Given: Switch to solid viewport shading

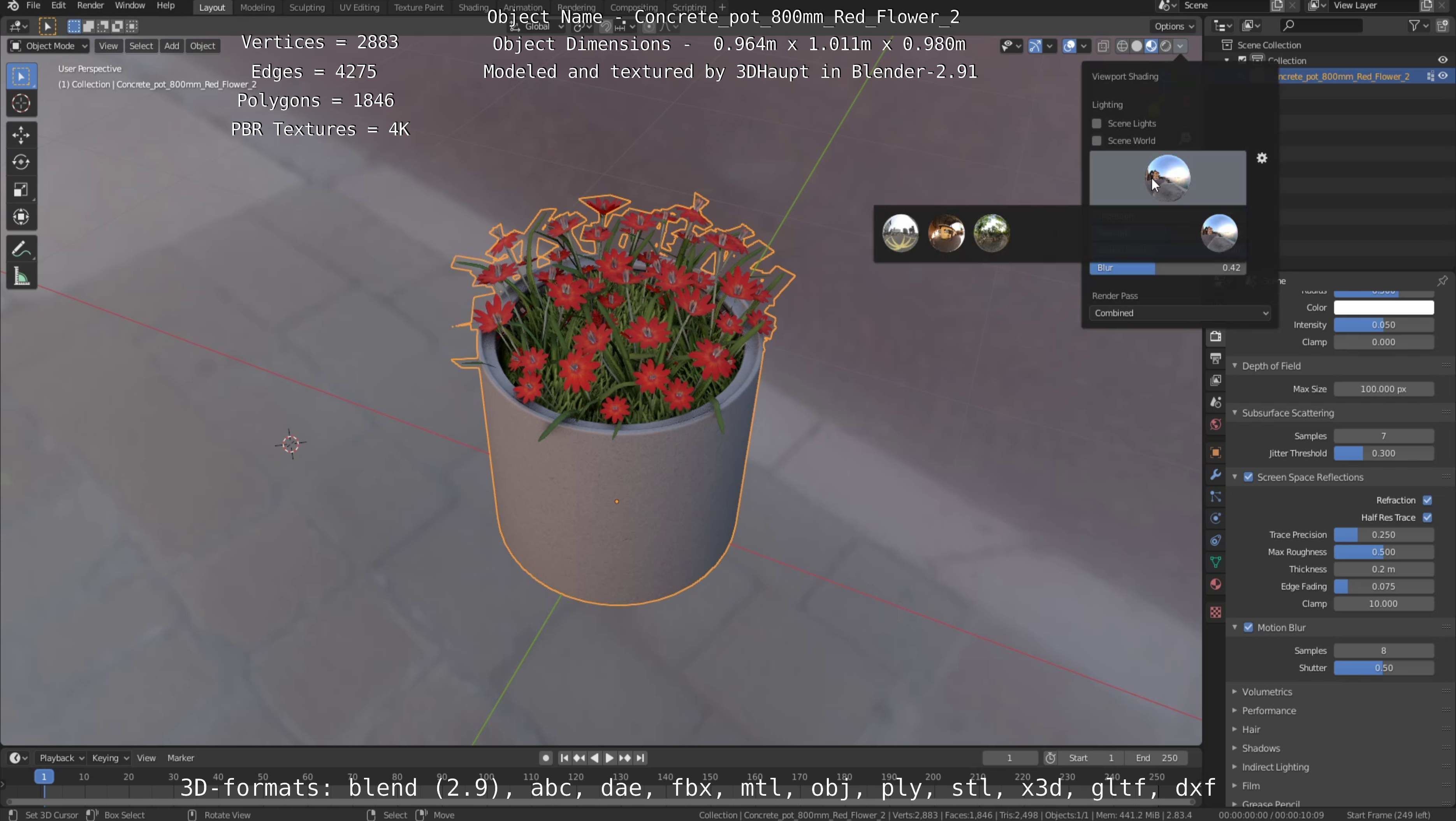Looking at the screenshot, I should [1137, 46].
